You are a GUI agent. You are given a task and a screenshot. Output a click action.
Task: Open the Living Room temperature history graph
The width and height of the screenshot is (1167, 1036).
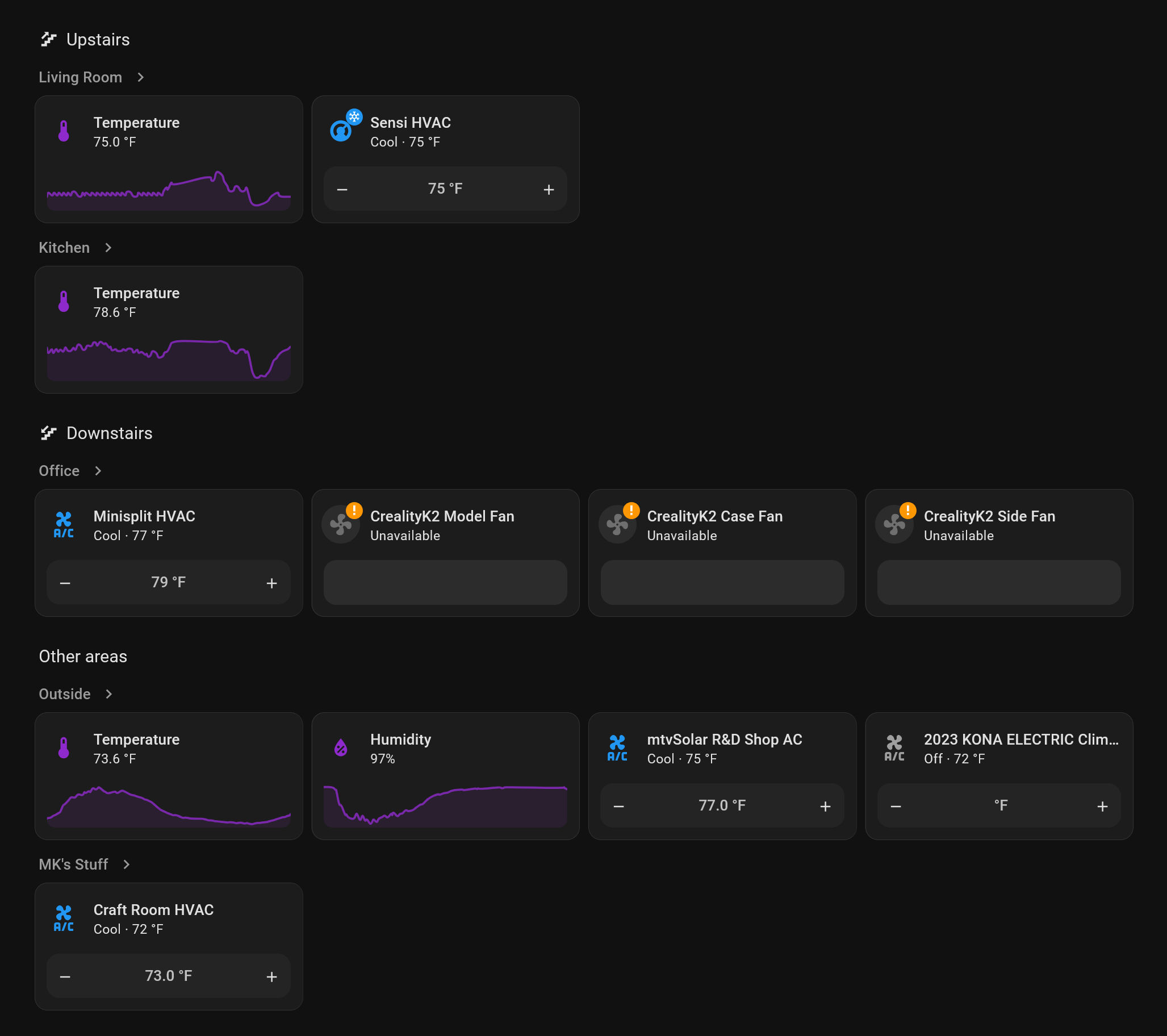[x=169, y=190]
